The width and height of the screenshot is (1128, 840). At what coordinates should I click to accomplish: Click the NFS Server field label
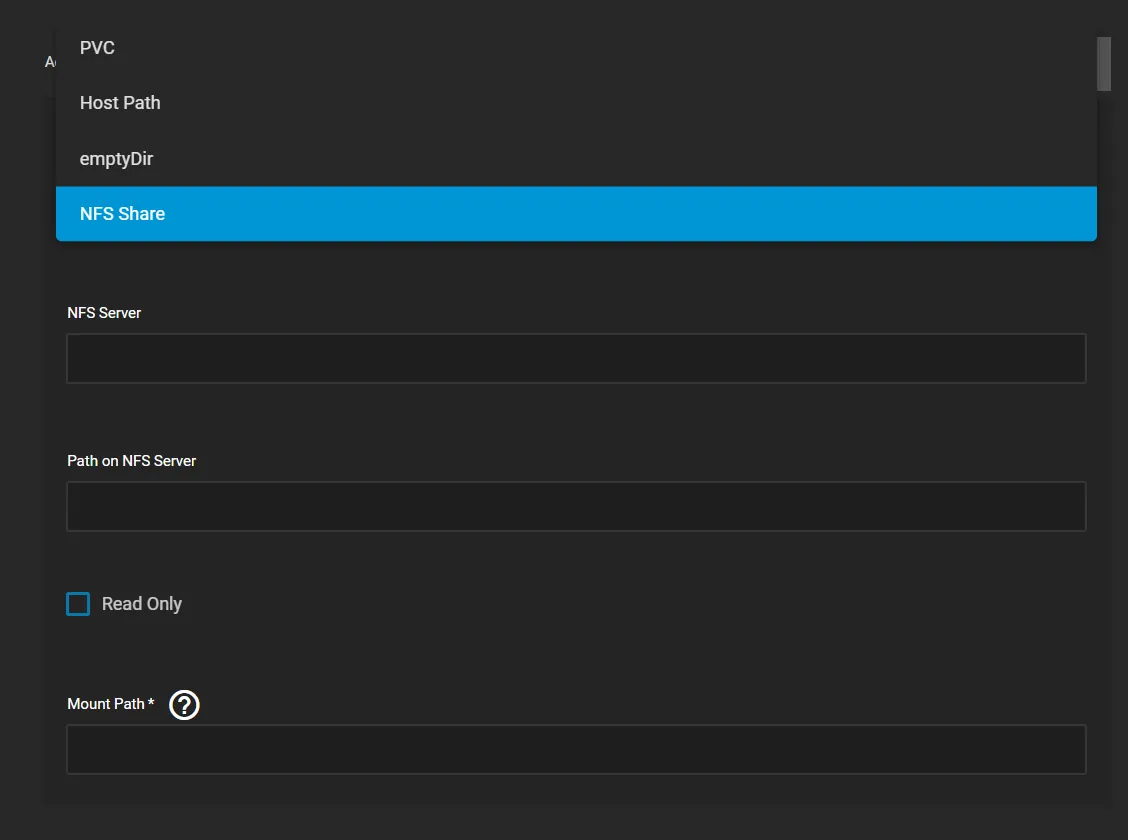click(104, 313)
